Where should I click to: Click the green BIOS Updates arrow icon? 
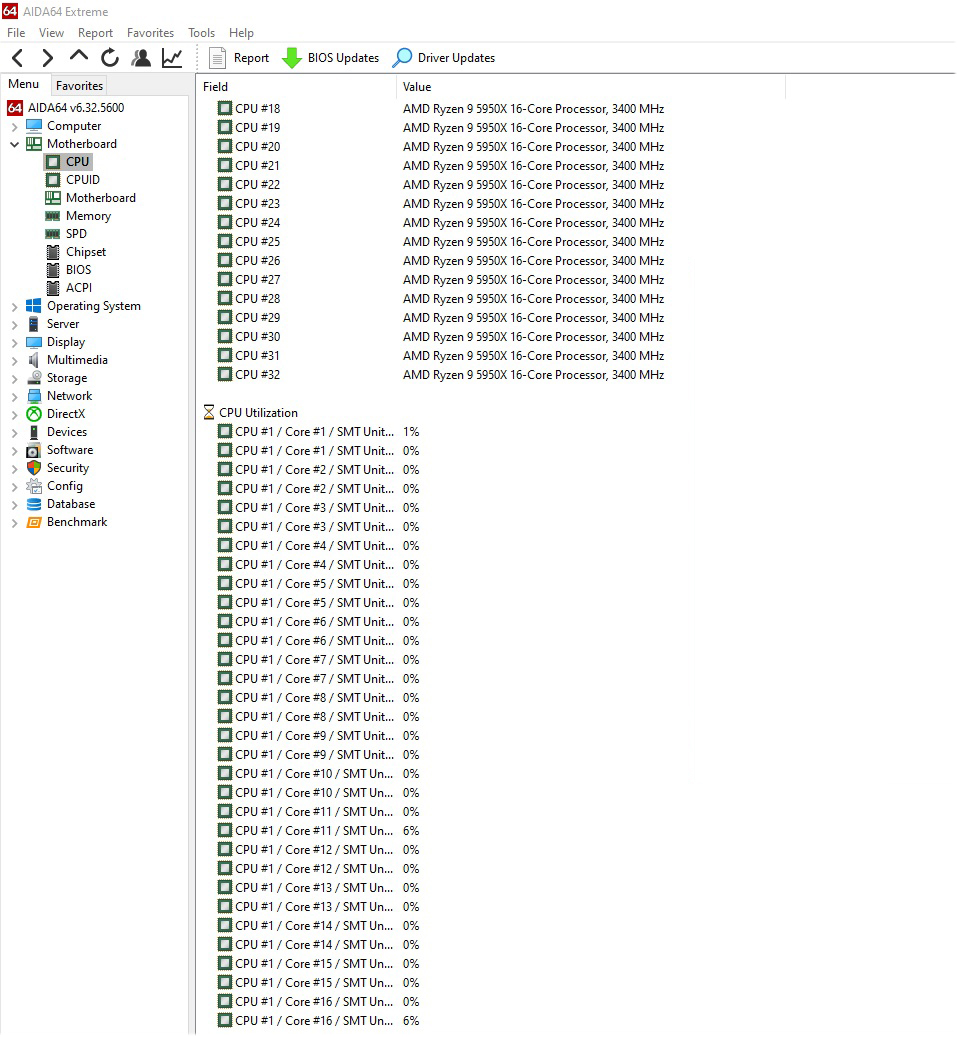(x=292, y=58)
